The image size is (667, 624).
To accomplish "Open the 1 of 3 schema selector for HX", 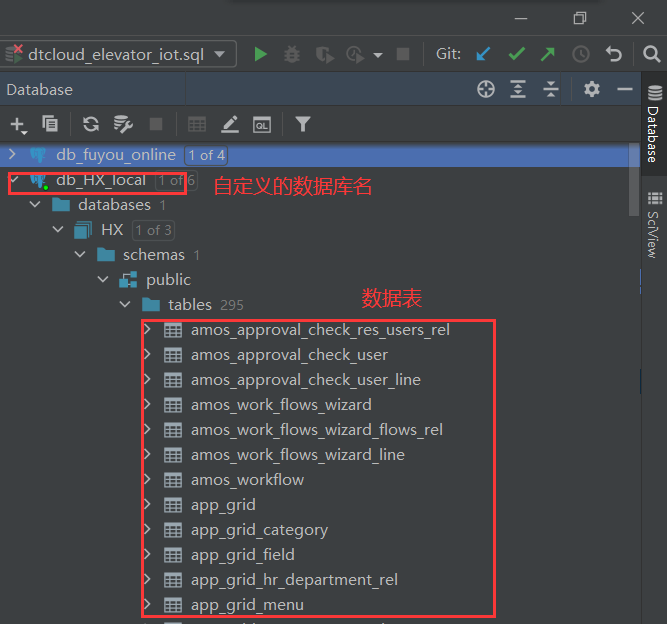I will point(153,231).
